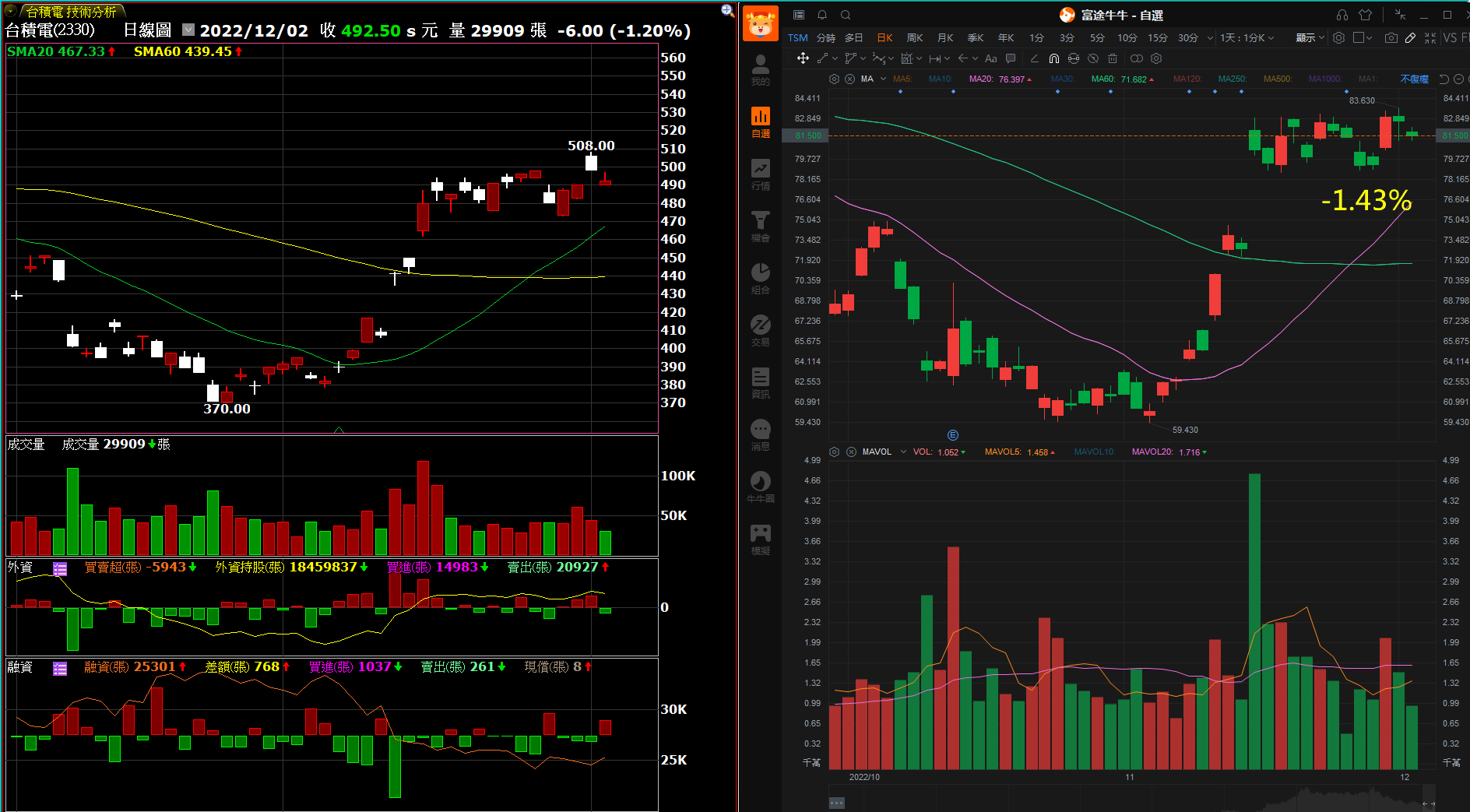The width and height of the screenshot is (1470, 812).
Task: Select the comment bubble annotation tool
Action: coord(1011,58)
